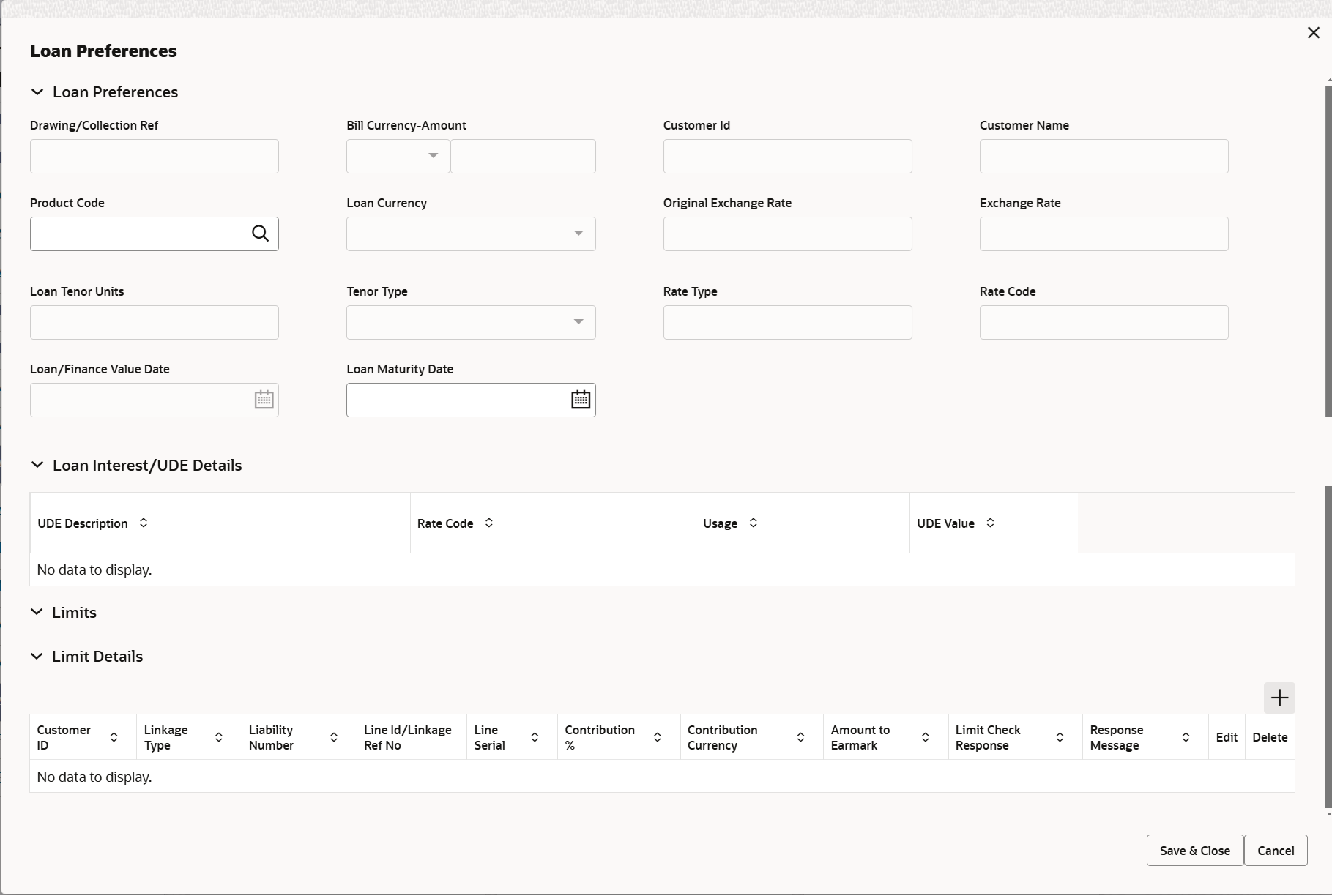
Task: Click the Save & Close button
Action: point(1195,851)
